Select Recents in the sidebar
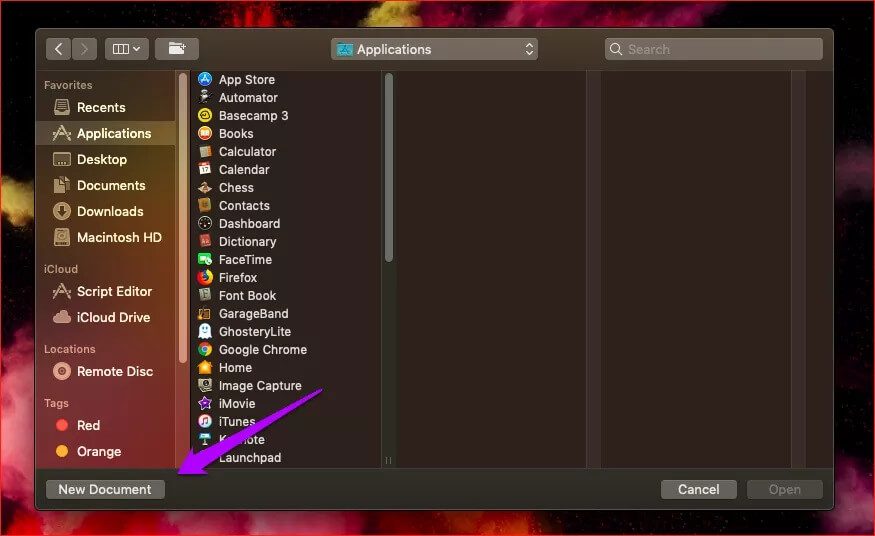Screen dimensions: 875x536 [x=106, y=107]
